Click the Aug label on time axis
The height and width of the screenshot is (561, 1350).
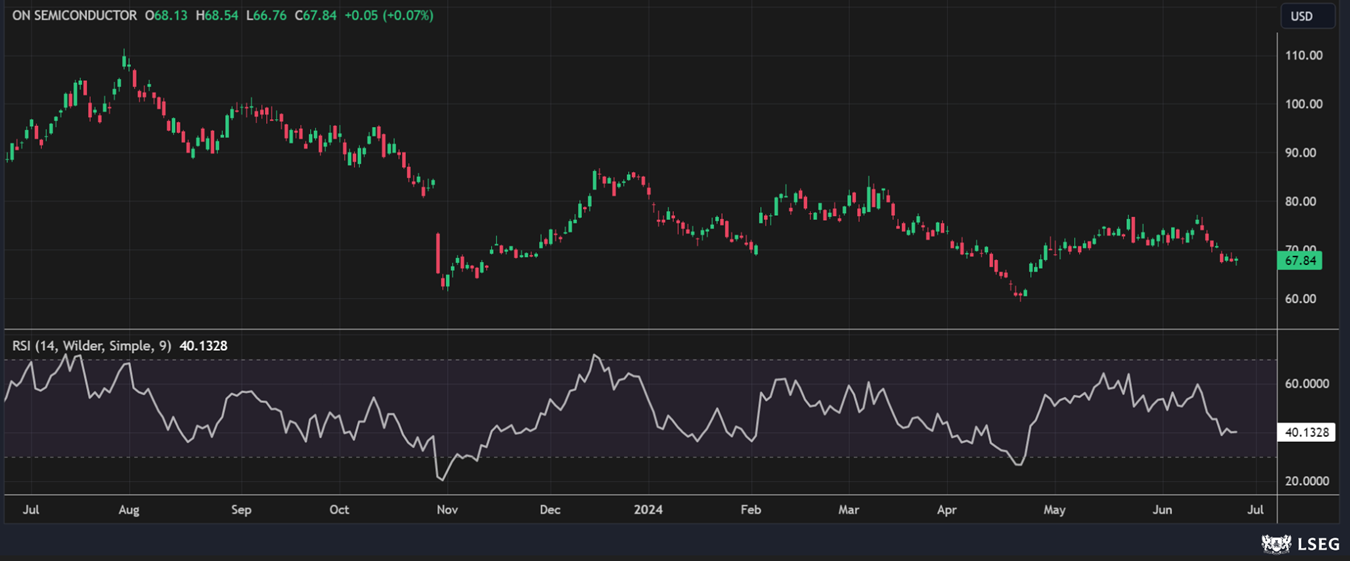(x=129, y=510)
